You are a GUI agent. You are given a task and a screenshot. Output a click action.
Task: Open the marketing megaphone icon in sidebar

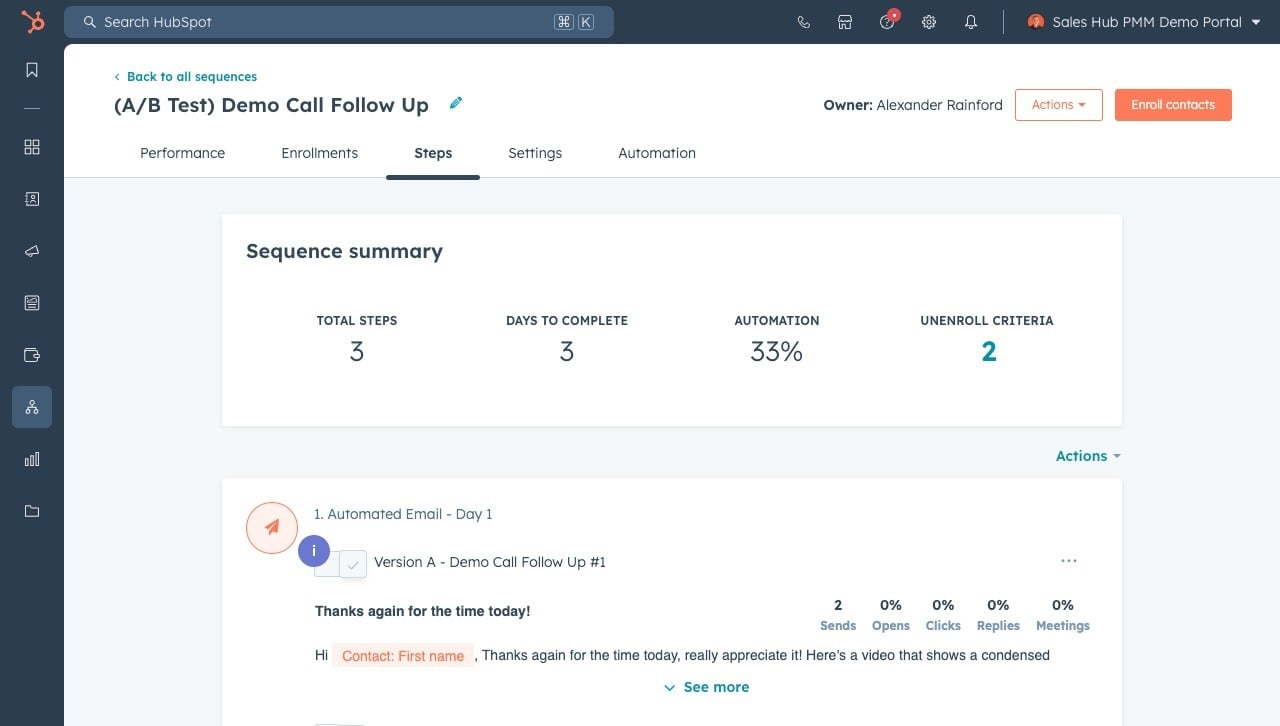pos(32,251)
